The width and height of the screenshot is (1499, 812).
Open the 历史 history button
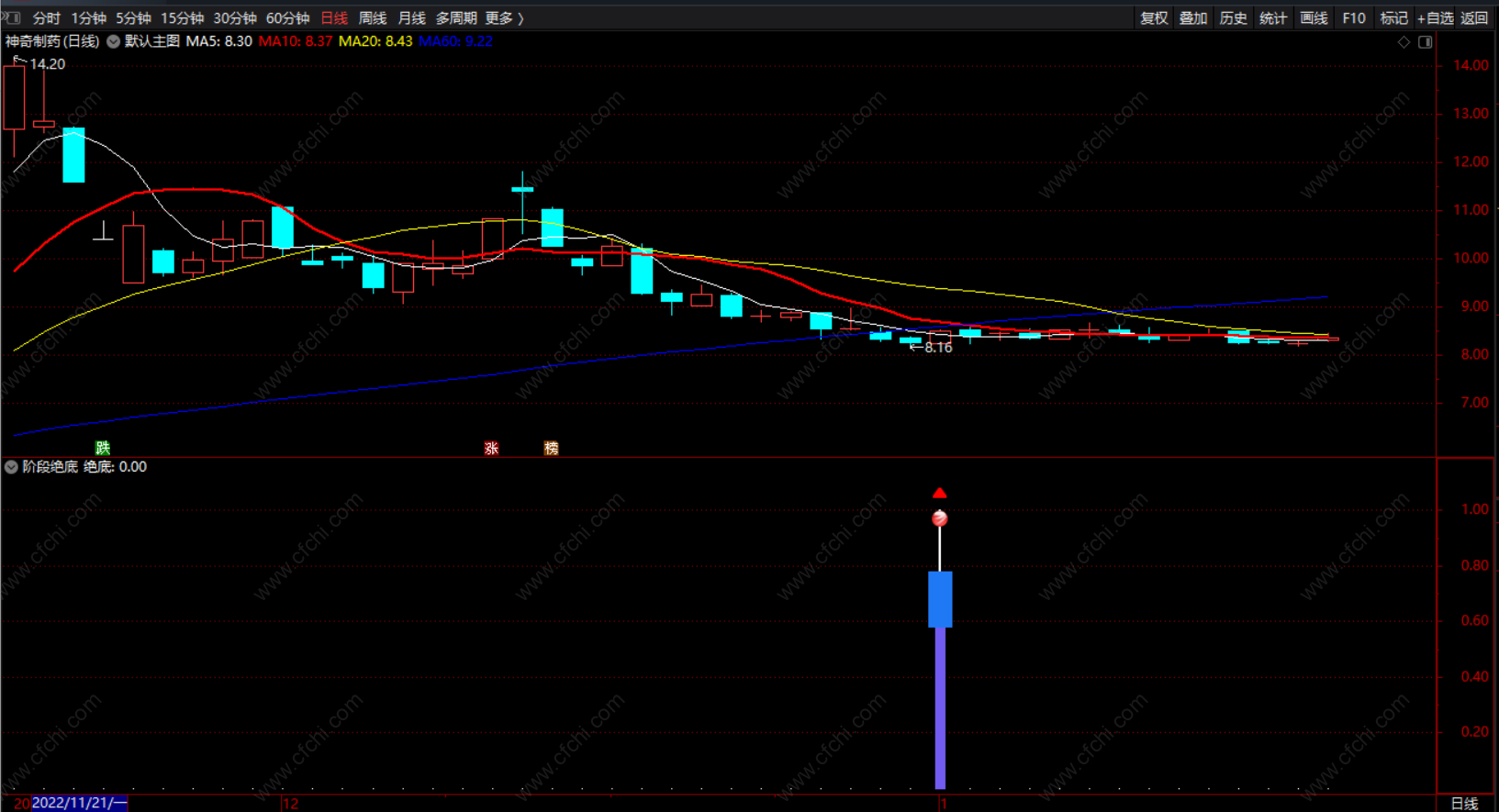[x=1233, y=18]
